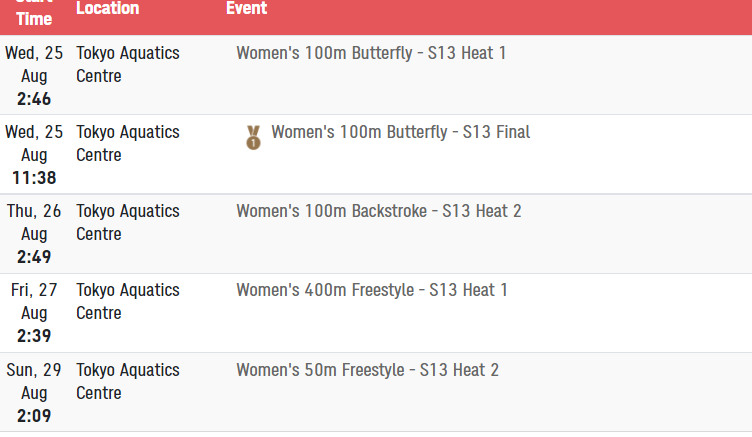Click the Fri, 27 Aug date
Screen dimensions: 752x437
tap(34, 301)
